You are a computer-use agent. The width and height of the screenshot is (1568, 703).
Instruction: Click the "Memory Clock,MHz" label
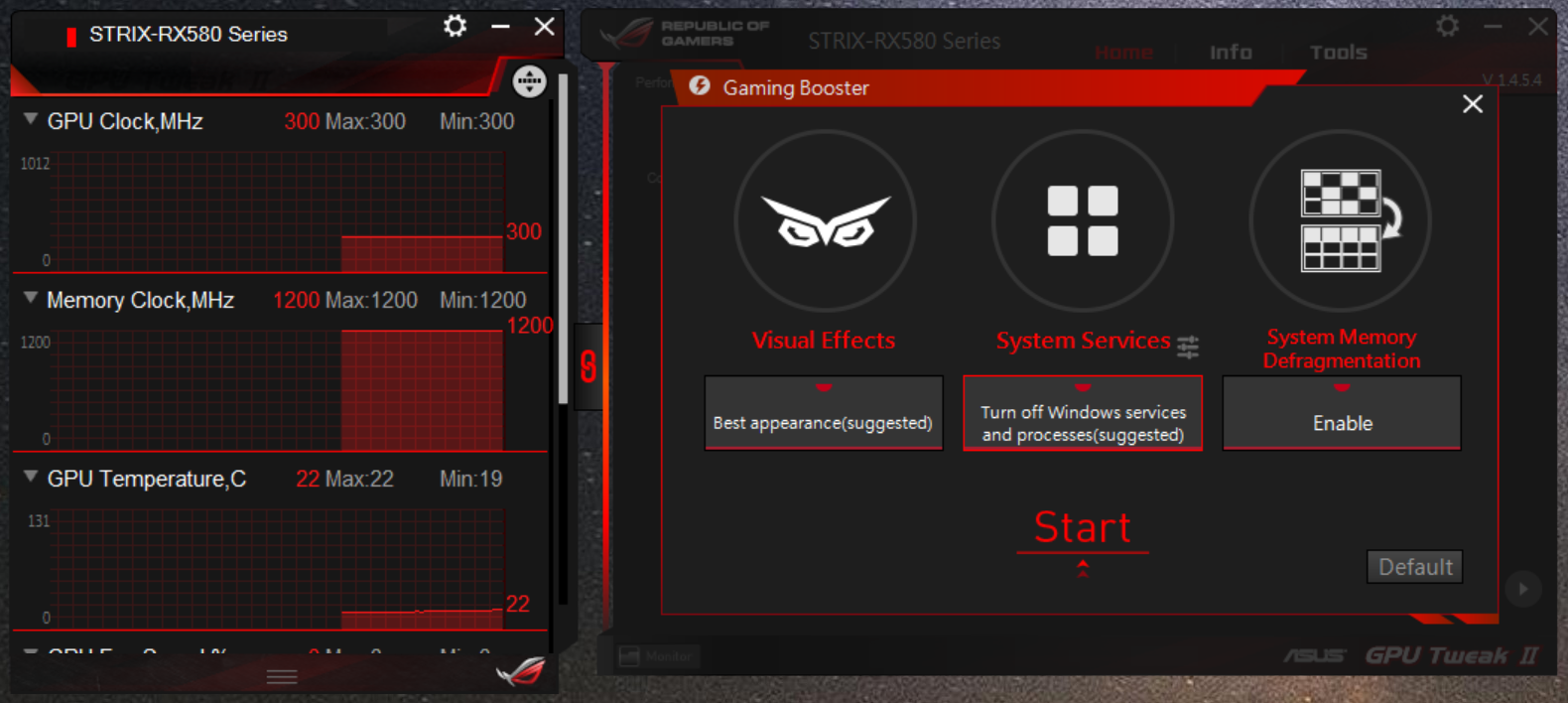140,300
